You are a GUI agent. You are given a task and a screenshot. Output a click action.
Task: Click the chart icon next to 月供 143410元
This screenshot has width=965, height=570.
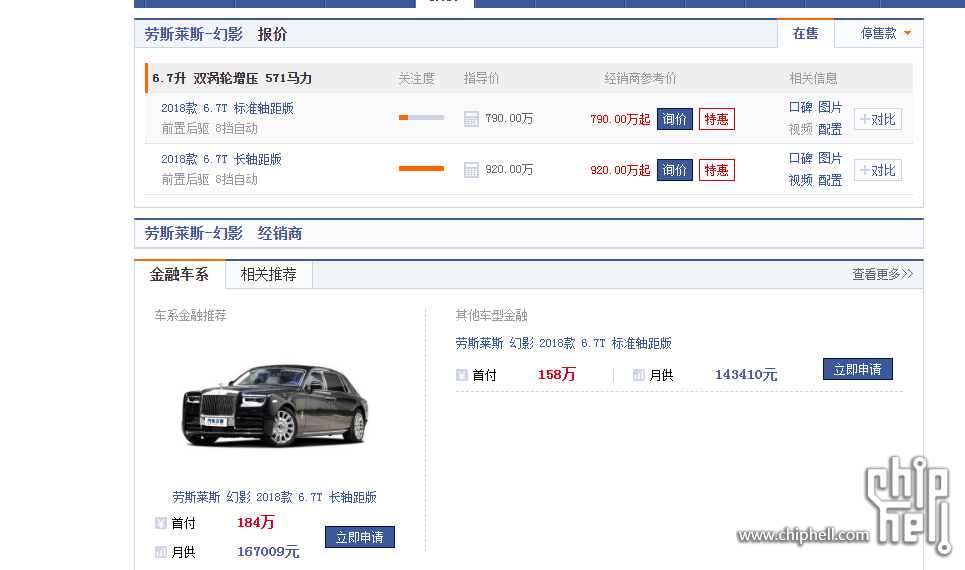coord(639,375)
